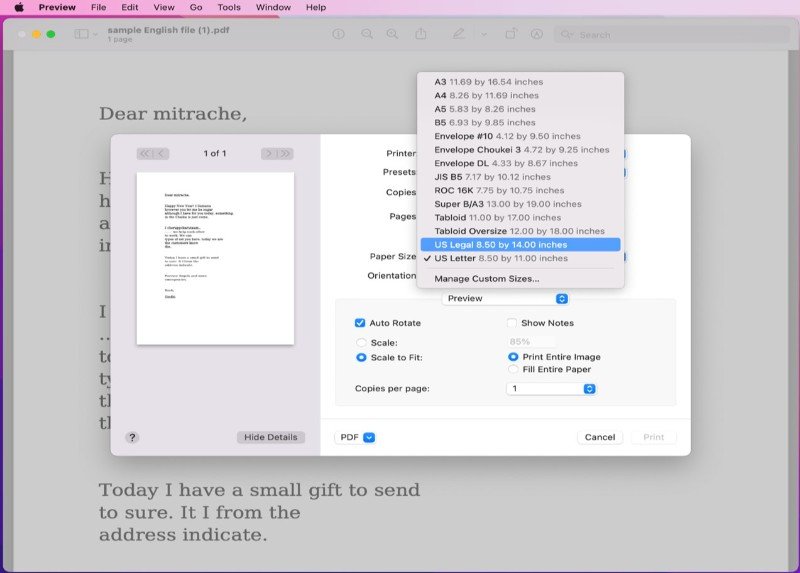Expand the markup options chevron
Image resolution: width=800 pixels, height=573 pixels.
pos(484,35)
